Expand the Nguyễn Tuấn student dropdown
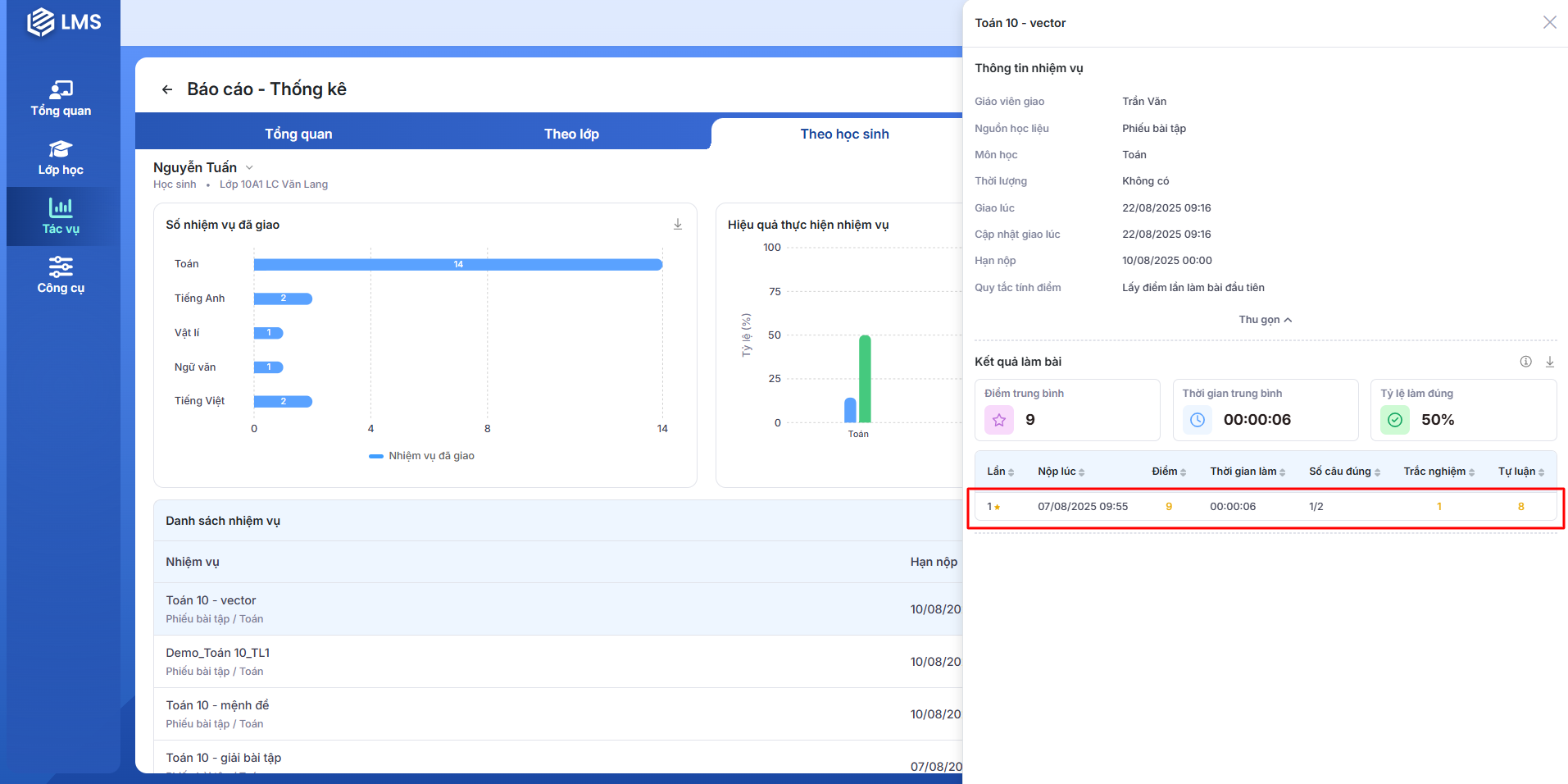The width and height of the screenshot is (1568, 784). pyautogui.click(x=249, y=168)
